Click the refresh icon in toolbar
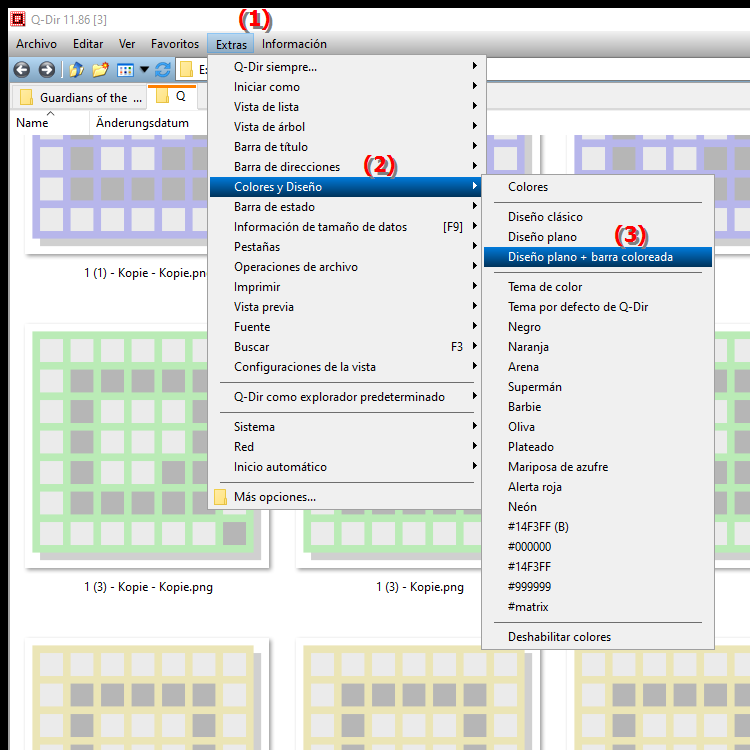Image resolution: width=750 pixels, height=750 pixels. [163, 70]
